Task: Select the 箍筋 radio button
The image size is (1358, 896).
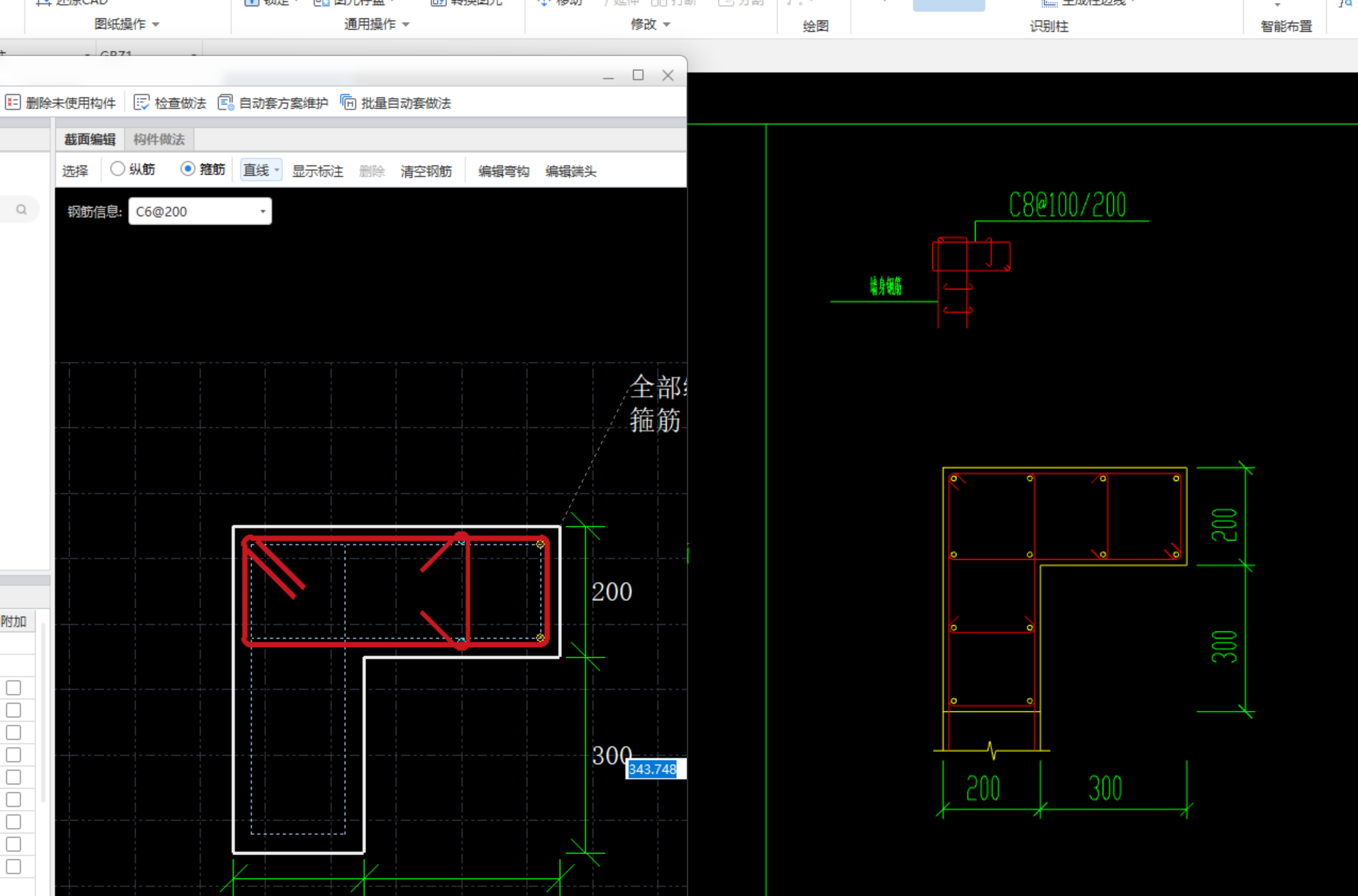Action: [187, 169]
